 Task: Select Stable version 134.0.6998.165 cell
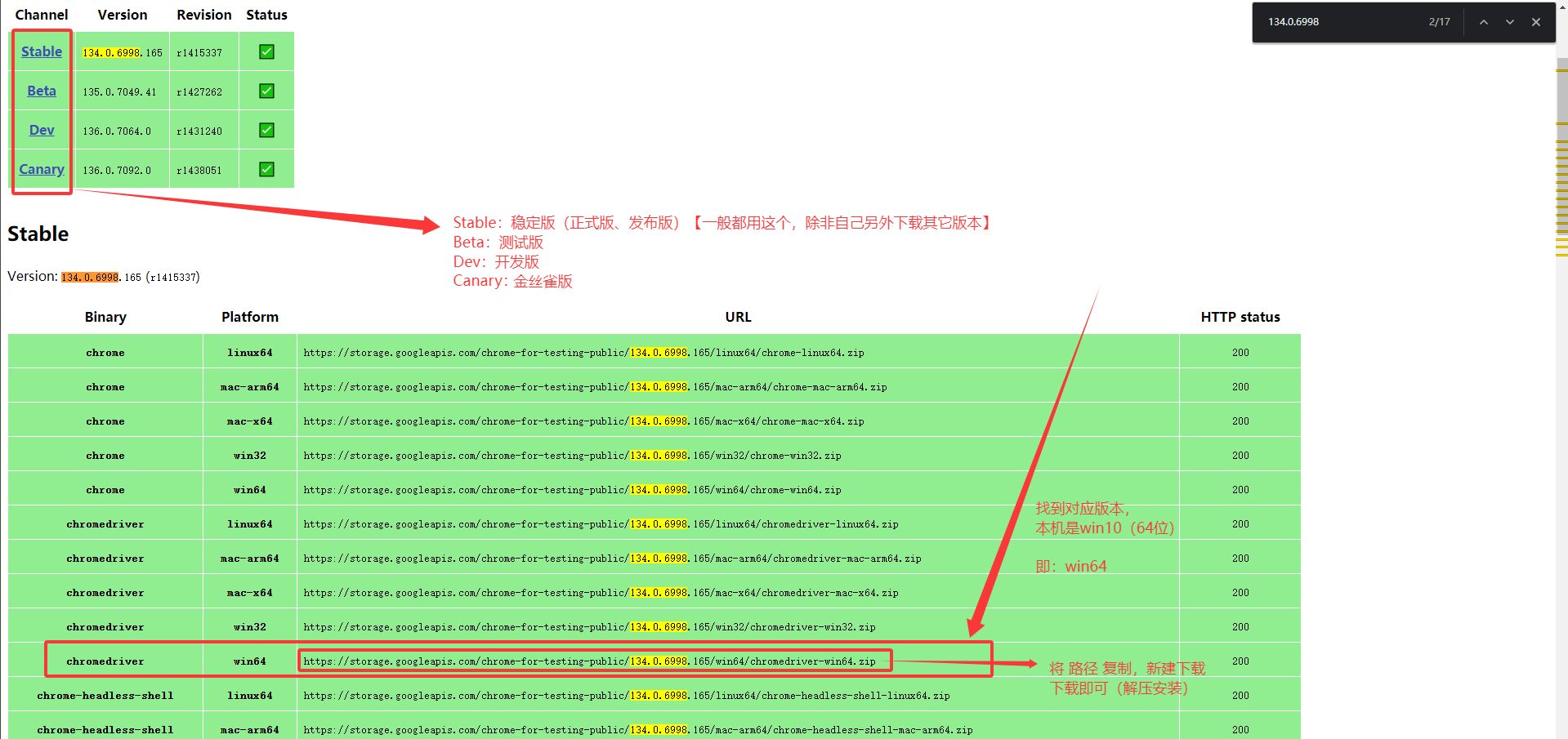[123, 52]
